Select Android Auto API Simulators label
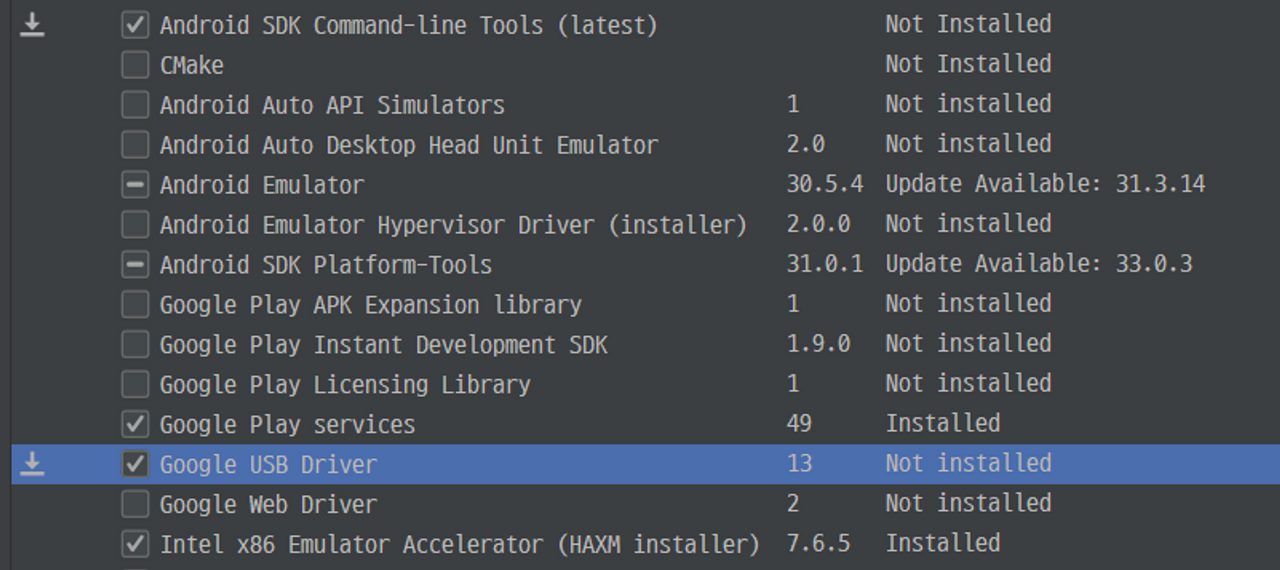The width and height of the screenshot is (1280, 570). pyautogui.click(x=332, y=105)
